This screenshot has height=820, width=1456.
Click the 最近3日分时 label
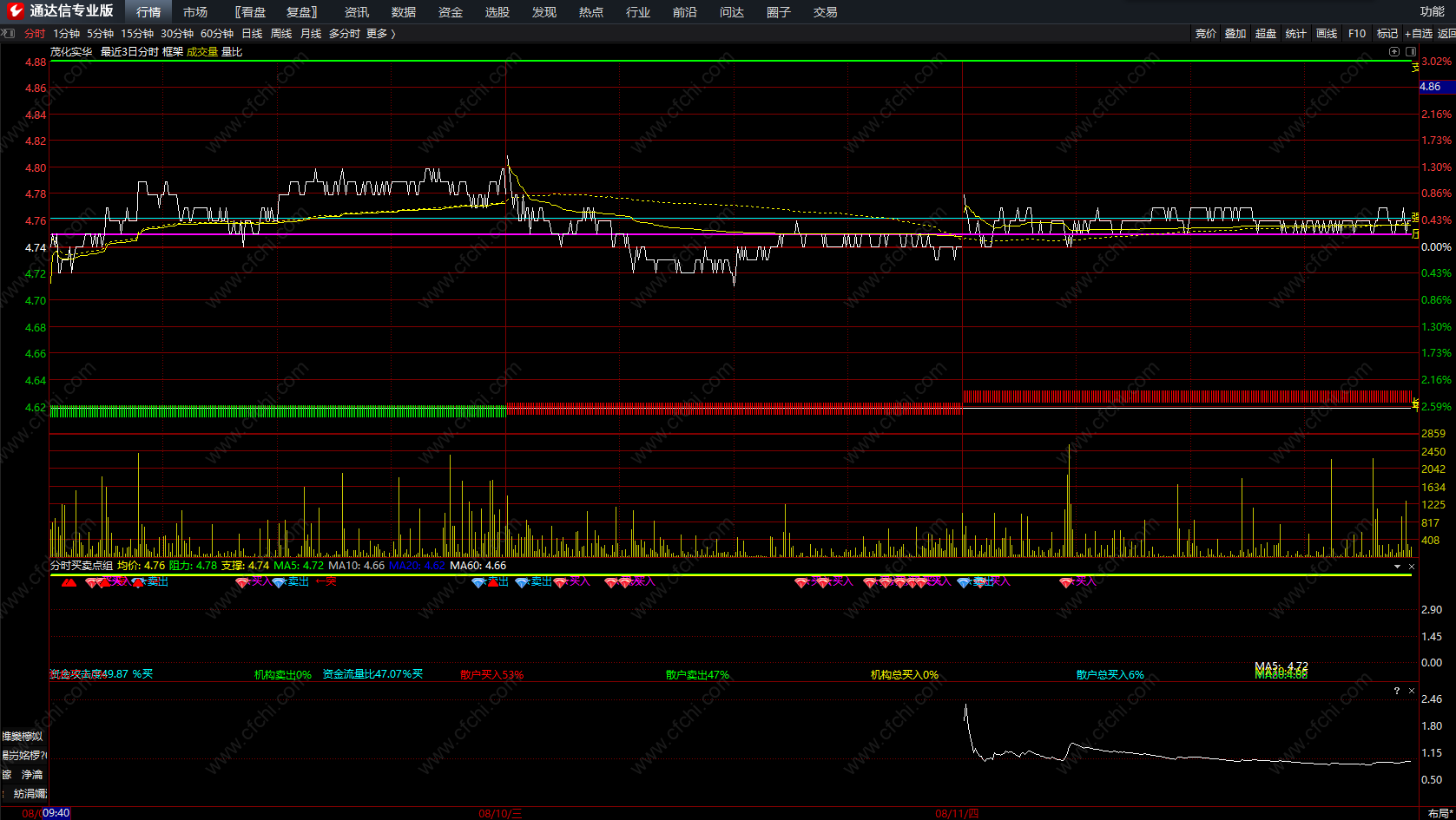click(x=129, y=52)
